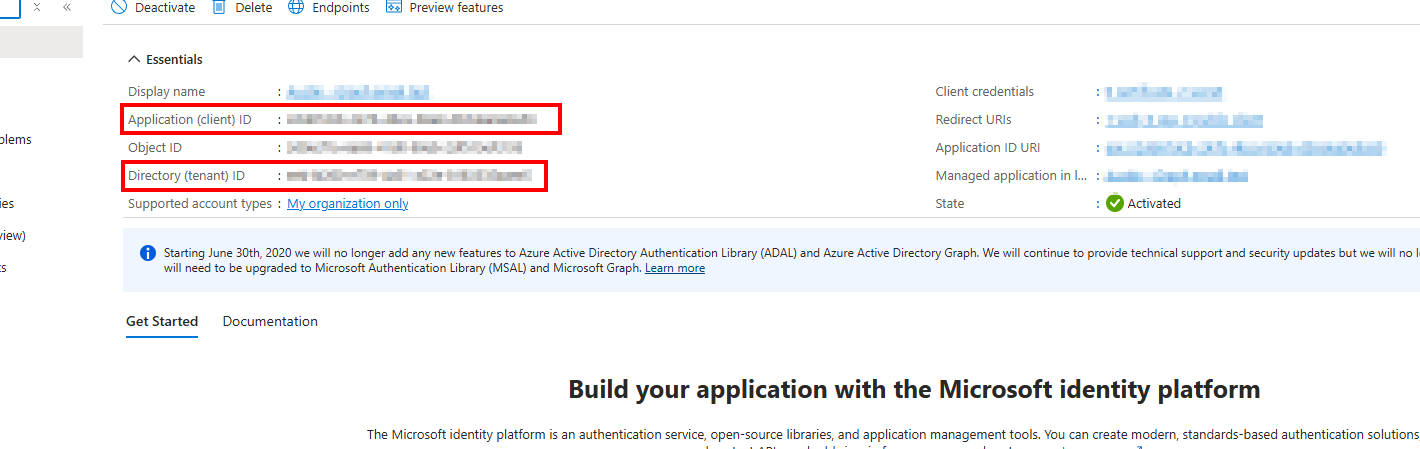This screenshot has height=449, width=1420.
Task: Open Endpoints from the globe icon
Action: [x=295, y=8]
